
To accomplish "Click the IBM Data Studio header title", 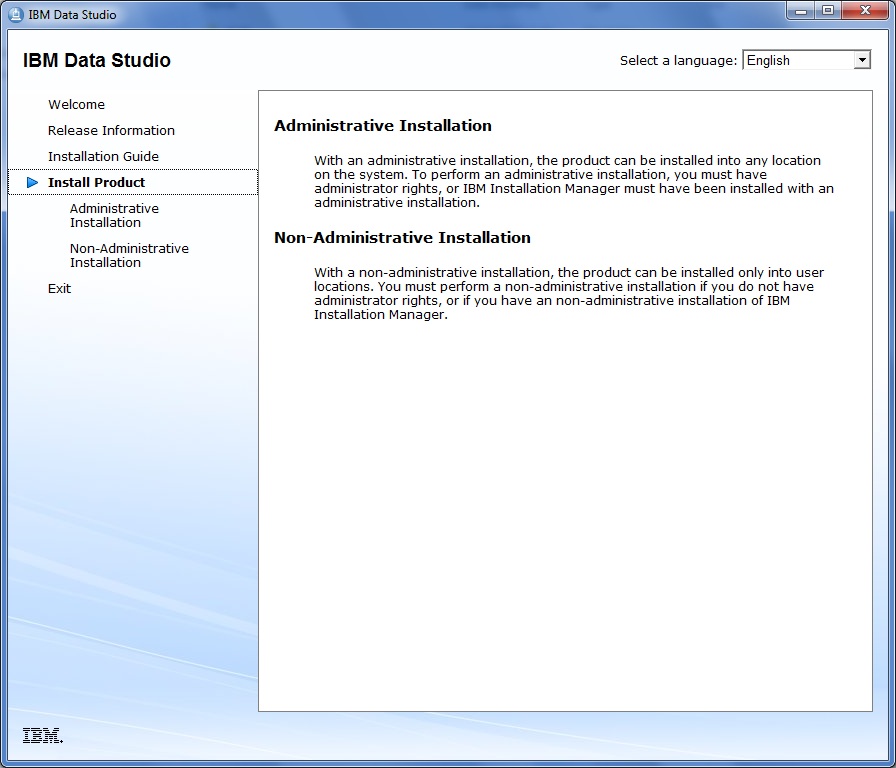I will [97, 60].
